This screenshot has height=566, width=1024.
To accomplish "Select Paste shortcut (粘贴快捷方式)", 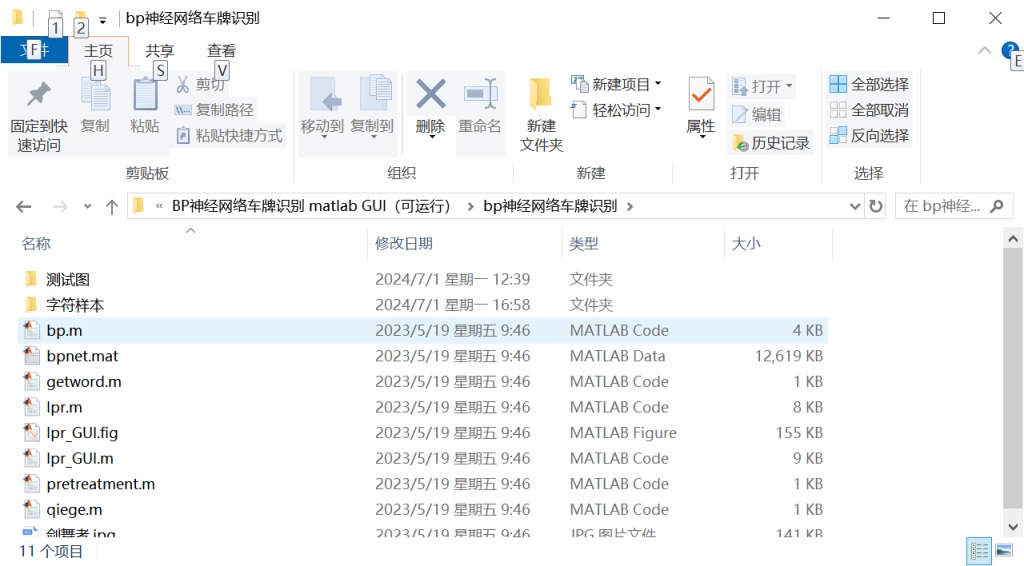I will (x=229, y=135).
